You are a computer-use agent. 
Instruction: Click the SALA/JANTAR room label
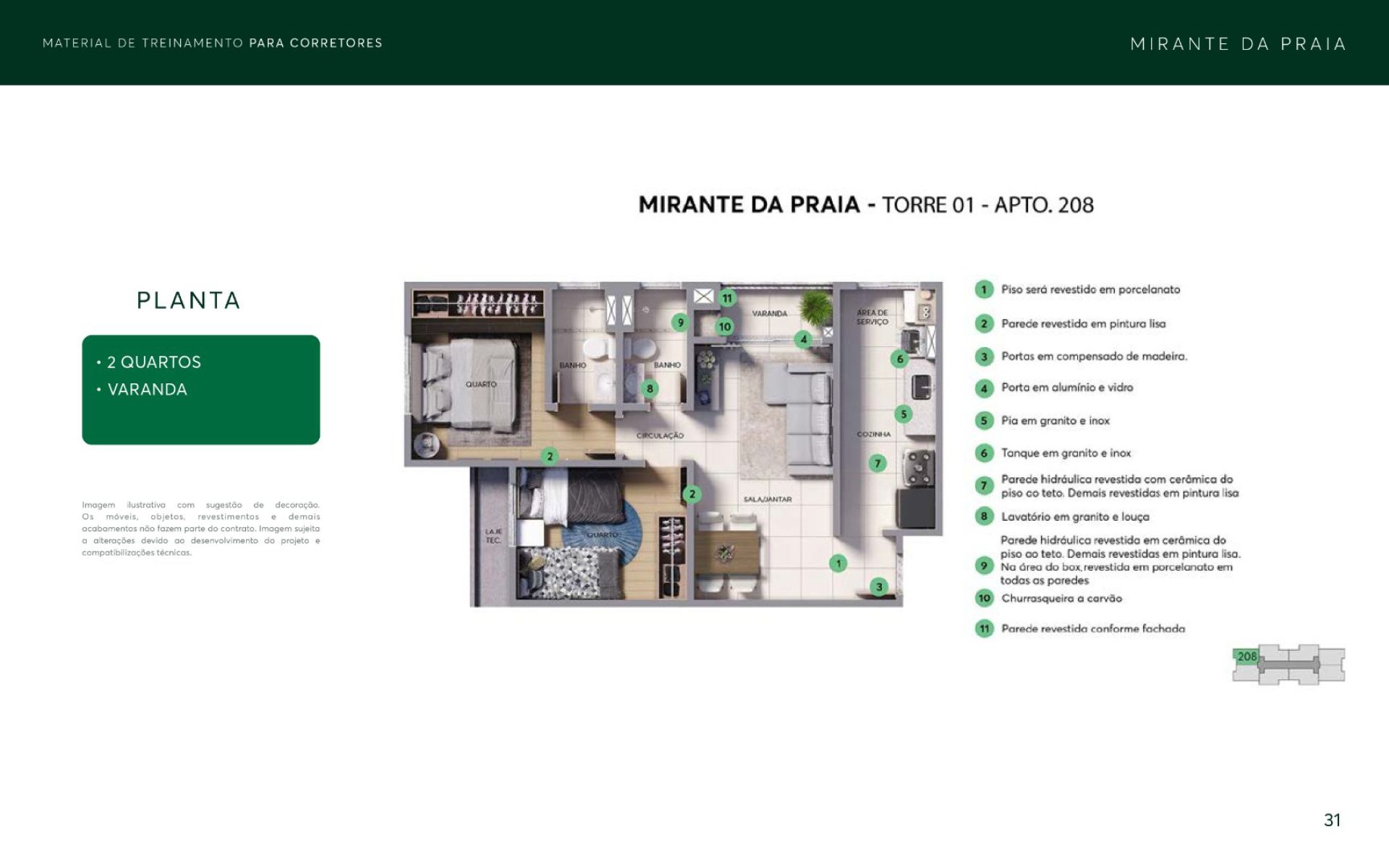click(x=768, y=500)
